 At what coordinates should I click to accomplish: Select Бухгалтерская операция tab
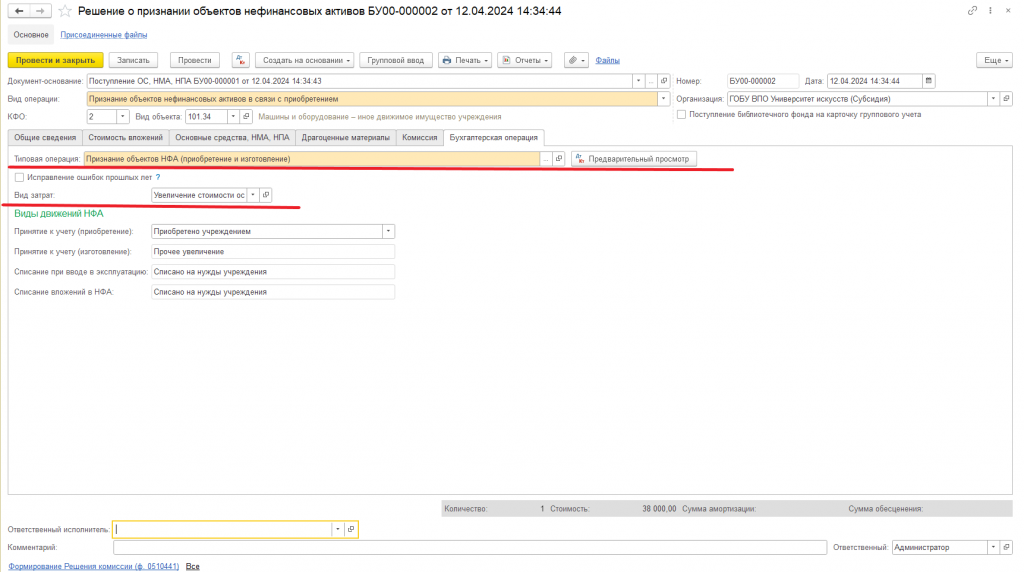click(494, 138)
